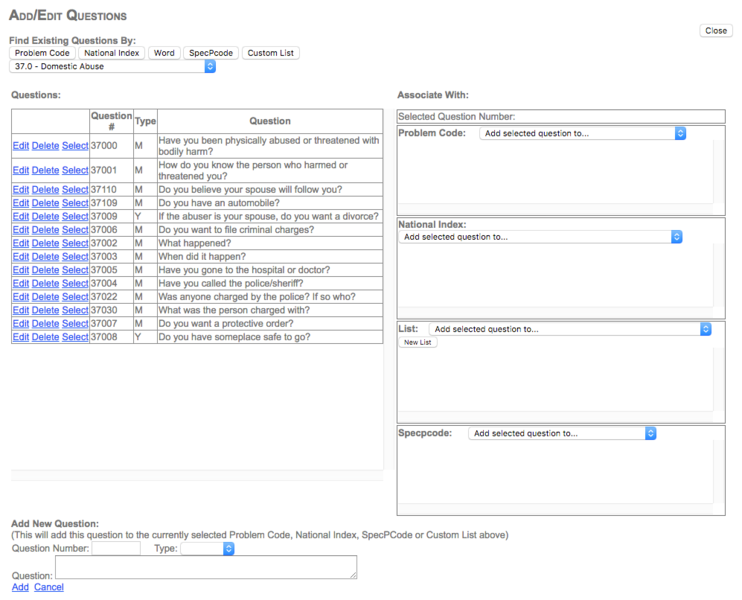This screenshot has height=600, width=742.
Task: Edit question 37000
Action: (x=21, y=146)
